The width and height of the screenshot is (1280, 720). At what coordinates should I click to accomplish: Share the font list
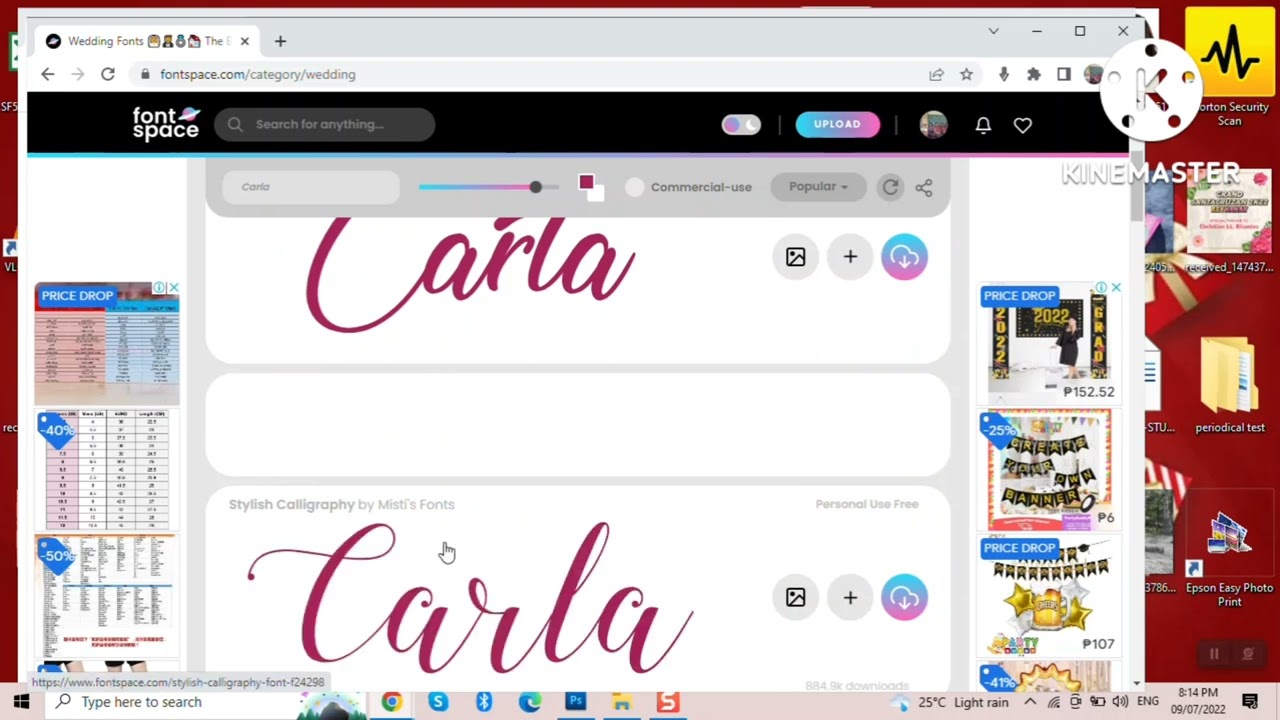[924, 187]
